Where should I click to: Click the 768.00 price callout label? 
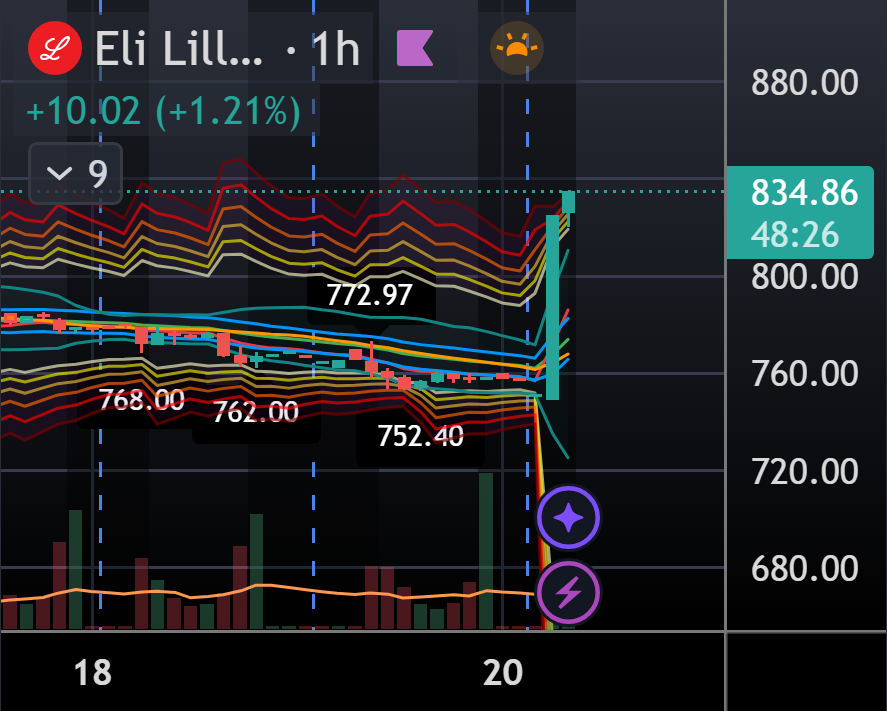[x=142, y=400]
